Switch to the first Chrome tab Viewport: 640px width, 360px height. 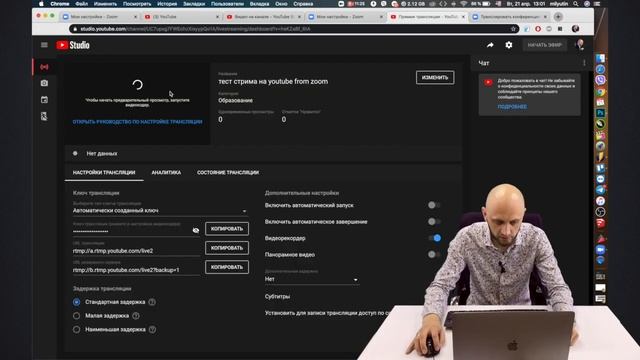(x=99, y=17)
